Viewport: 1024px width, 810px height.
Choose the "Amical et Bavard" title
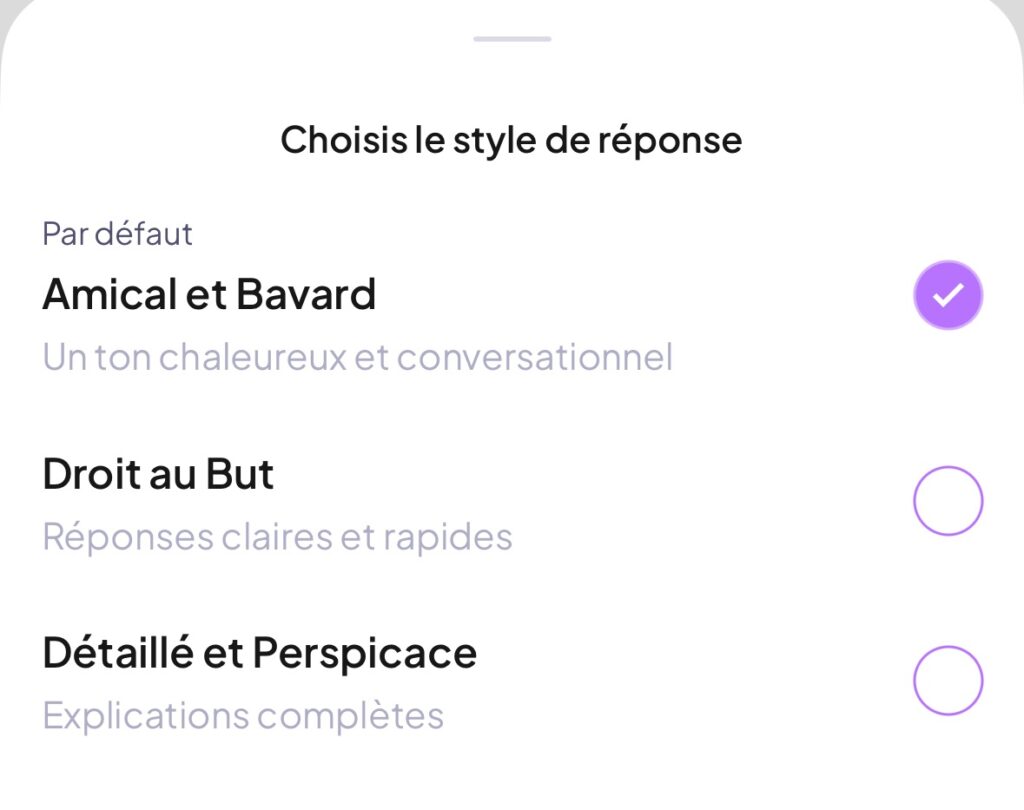point(209,294)
